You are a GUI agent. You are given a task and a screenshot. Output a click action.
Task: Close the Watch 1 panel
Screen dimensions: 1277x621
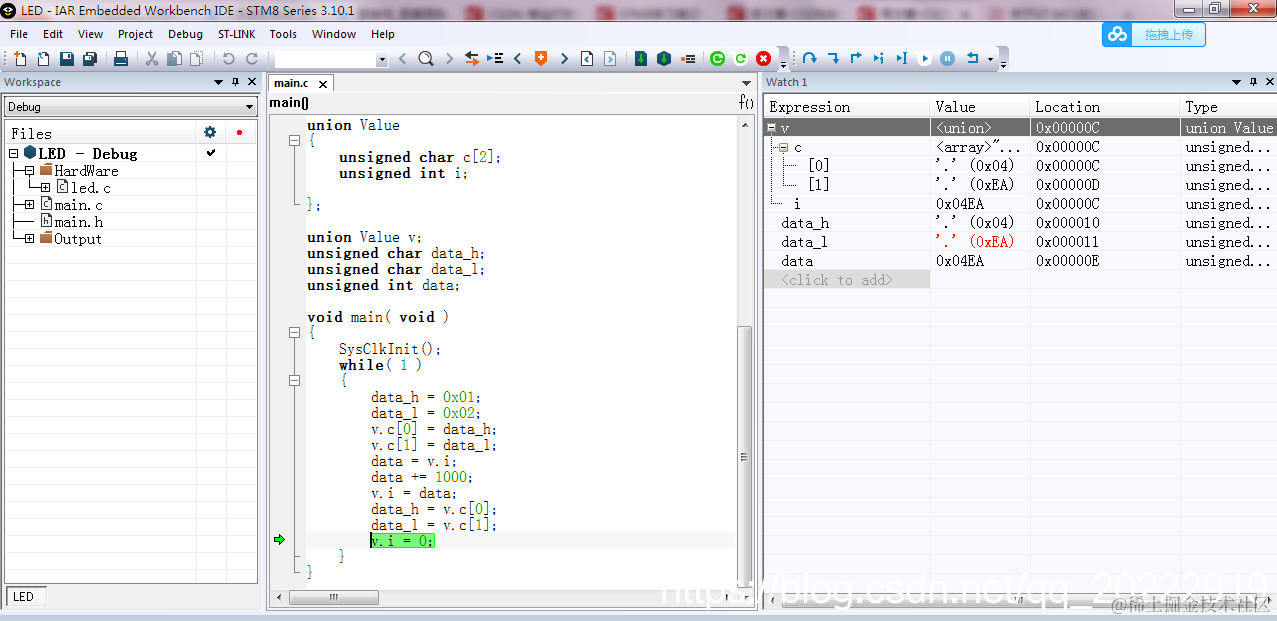(1268, 82)
